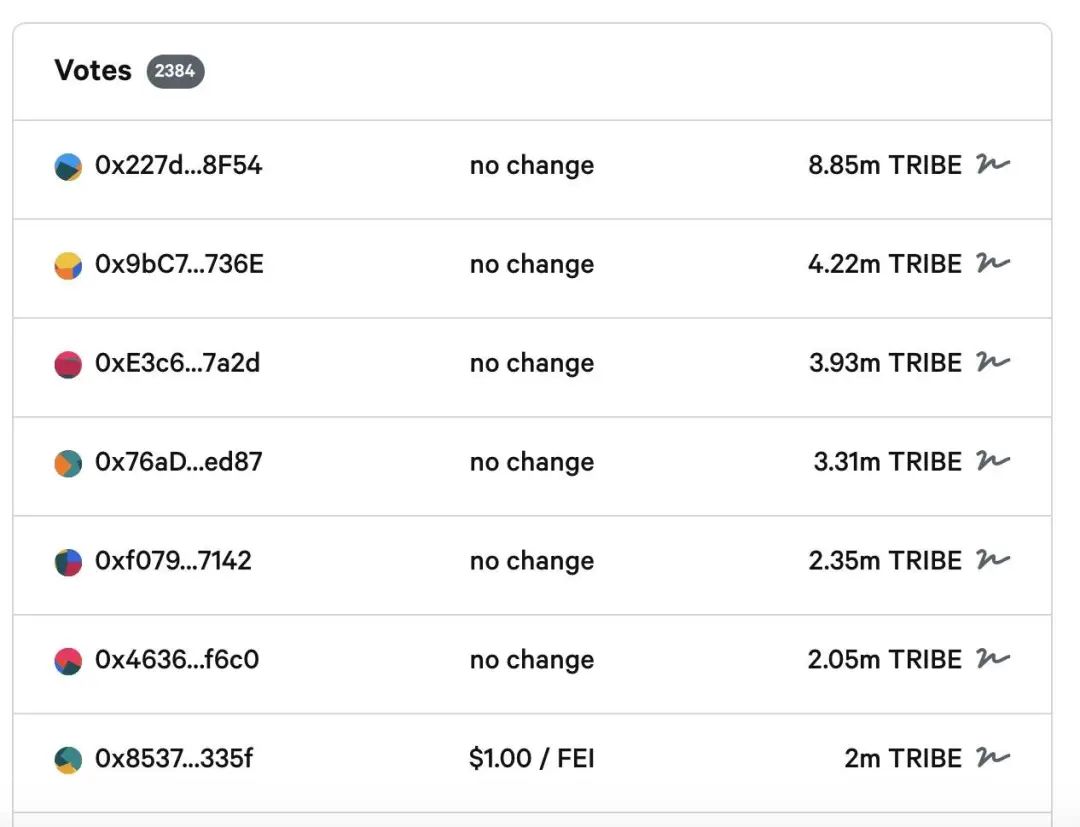The height and width of the screenshot is (827, 1080).
Task: View the signature icon next to 2.35m TRIBE
Action: pyautogui.click(x=993, y=560)
